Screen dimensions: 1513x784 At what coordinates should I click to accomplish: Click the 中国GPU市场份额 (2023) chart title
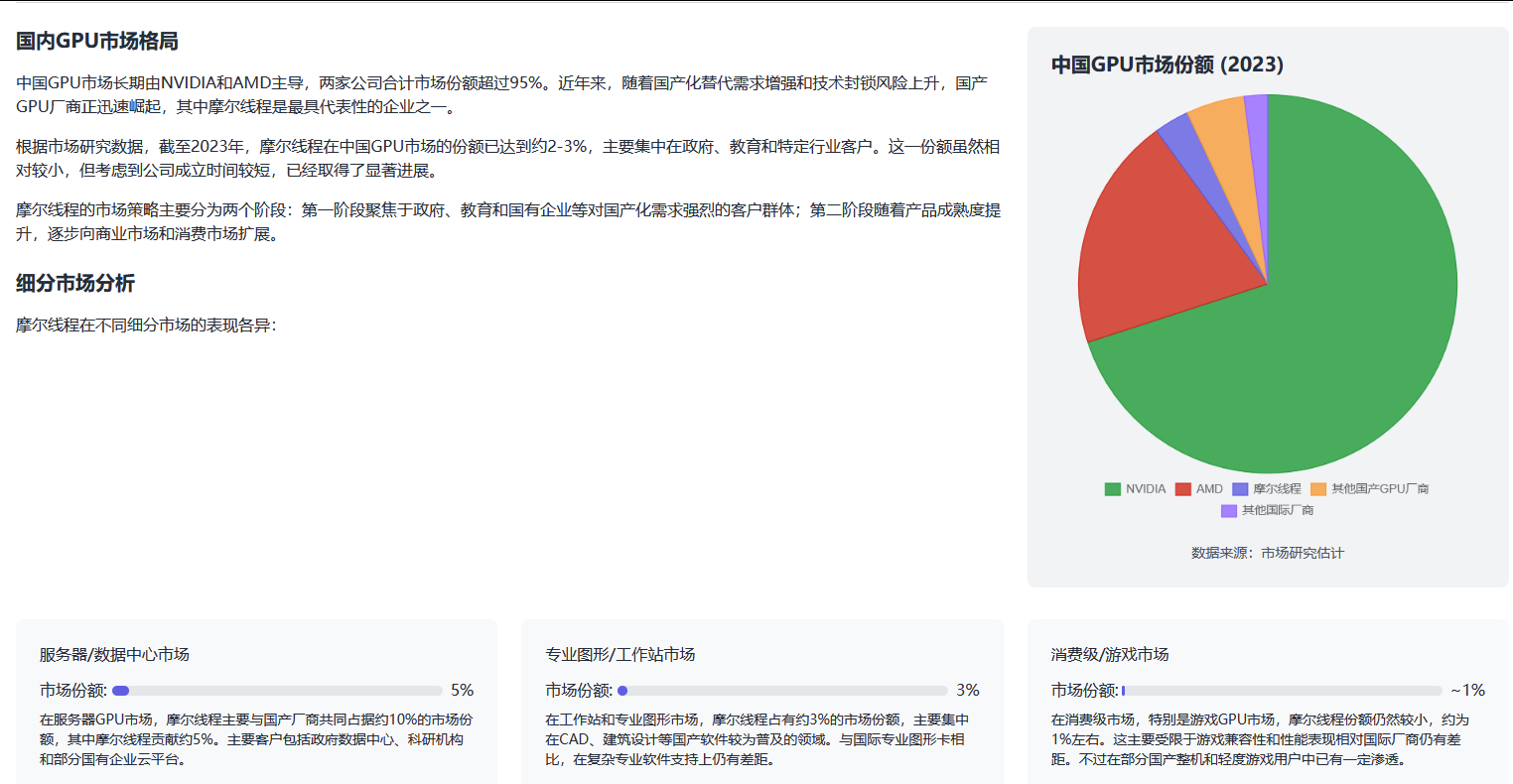click(1168, 65)
